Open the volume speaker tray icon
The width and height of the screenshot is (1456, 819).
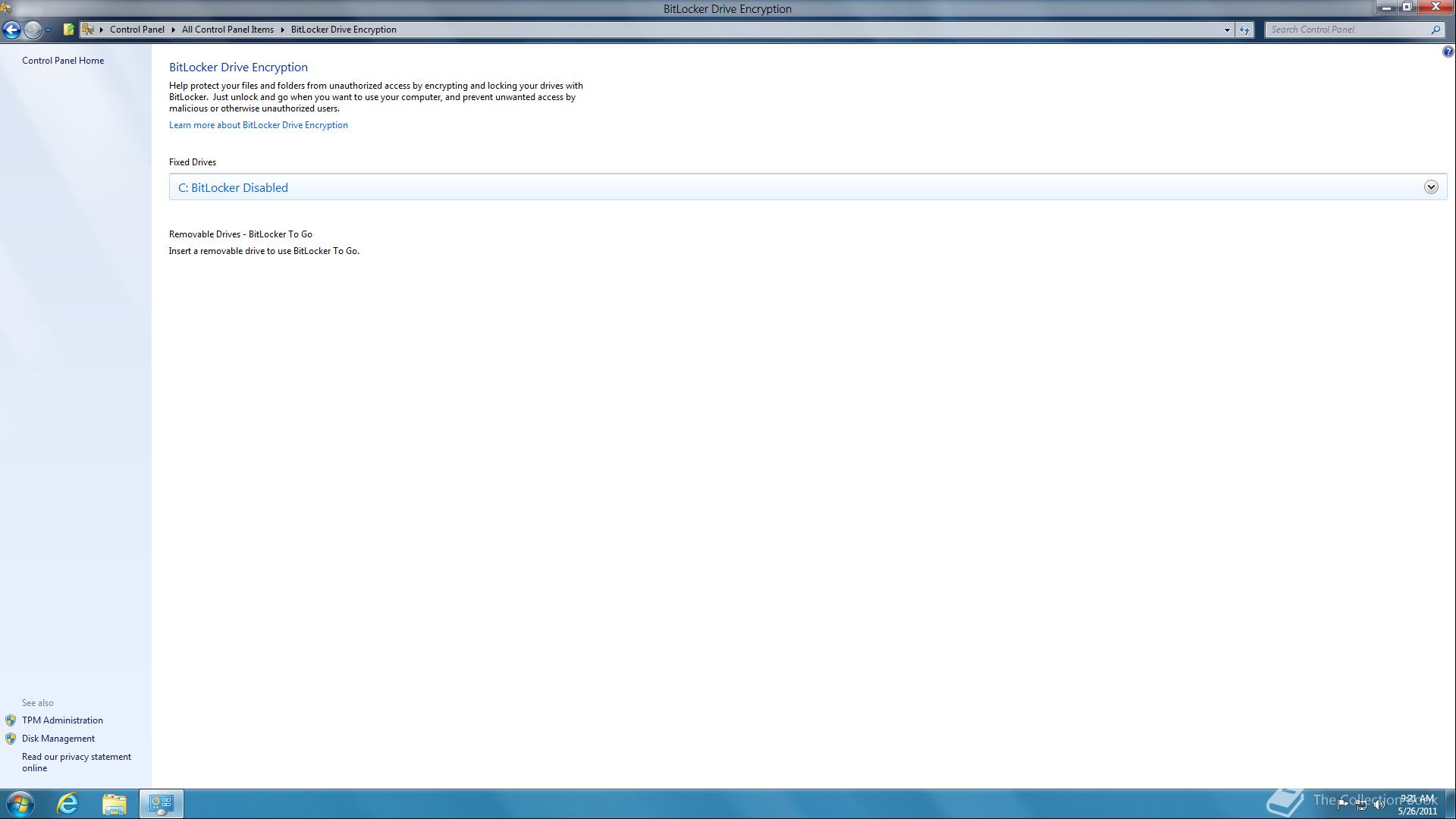1379,805
